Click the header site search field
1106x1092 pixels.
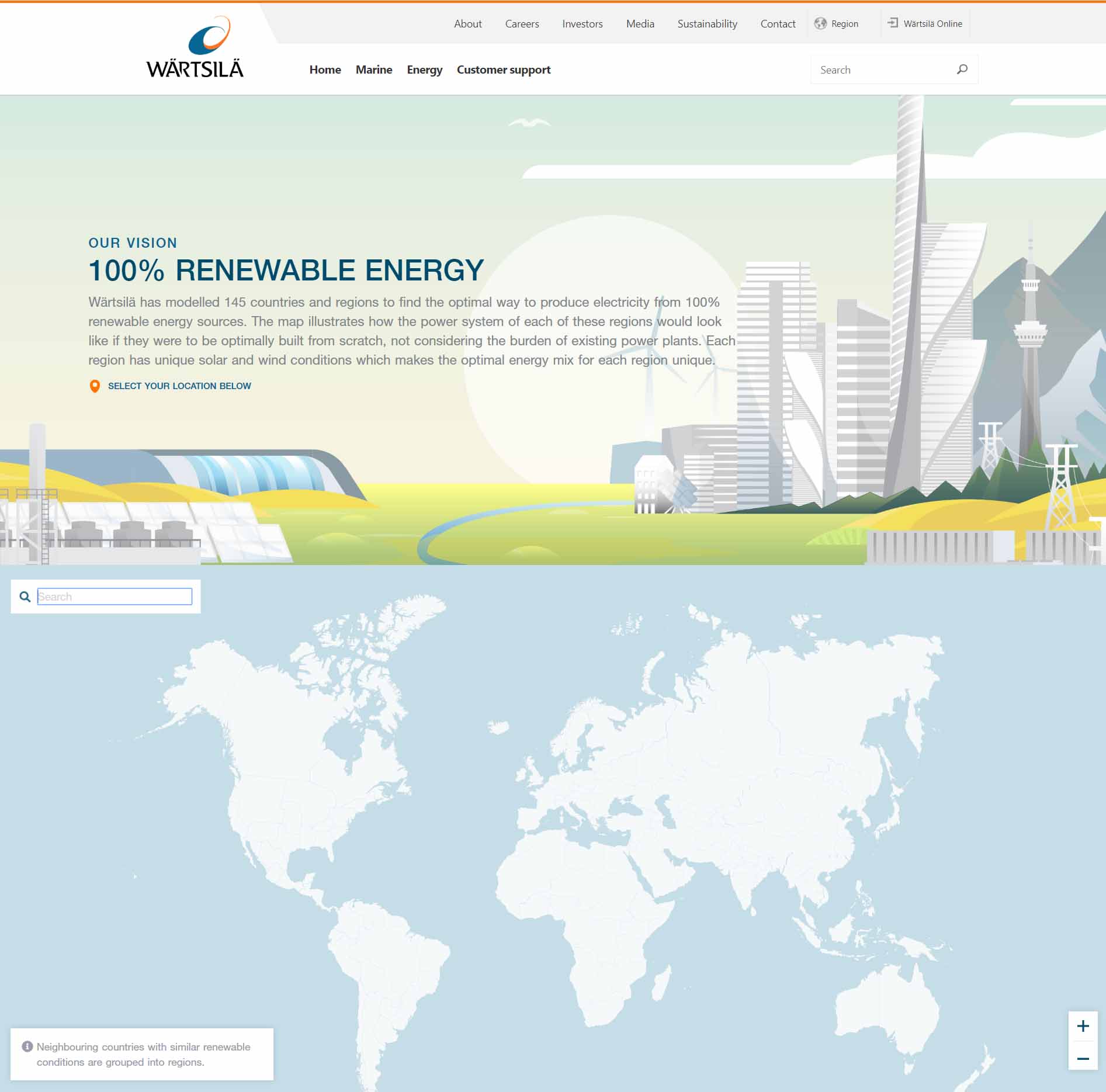coord(882,70)
